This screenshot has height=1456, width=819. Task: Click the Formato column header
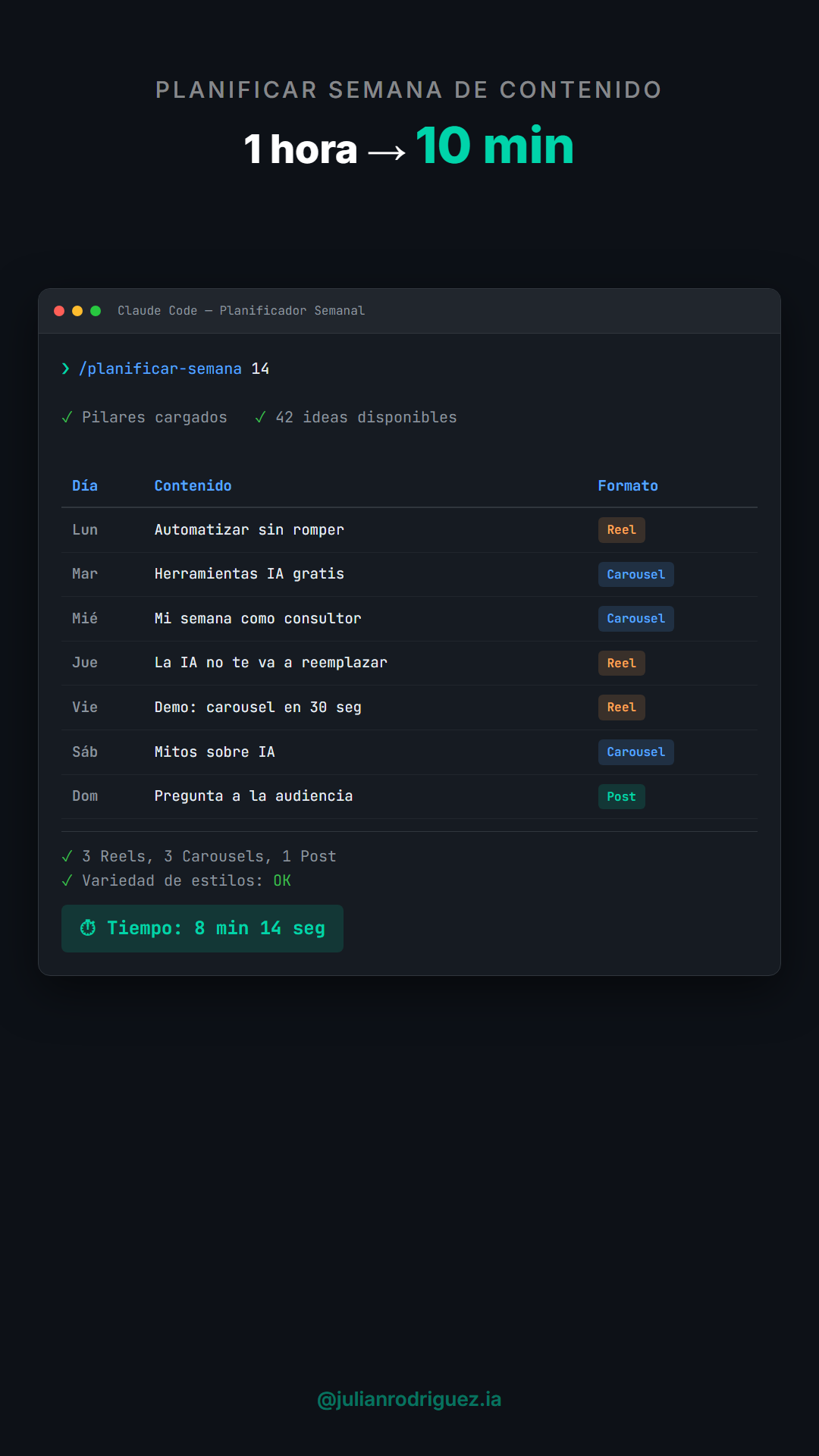(627, 485)
